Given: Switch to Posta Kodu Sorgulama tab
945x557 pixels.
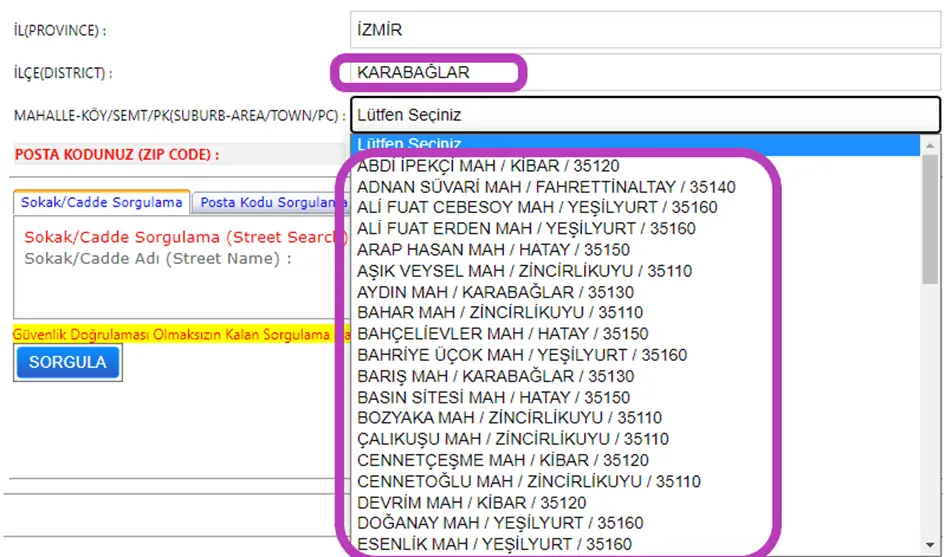Looking at the screenshot, I should coord(270,202).
